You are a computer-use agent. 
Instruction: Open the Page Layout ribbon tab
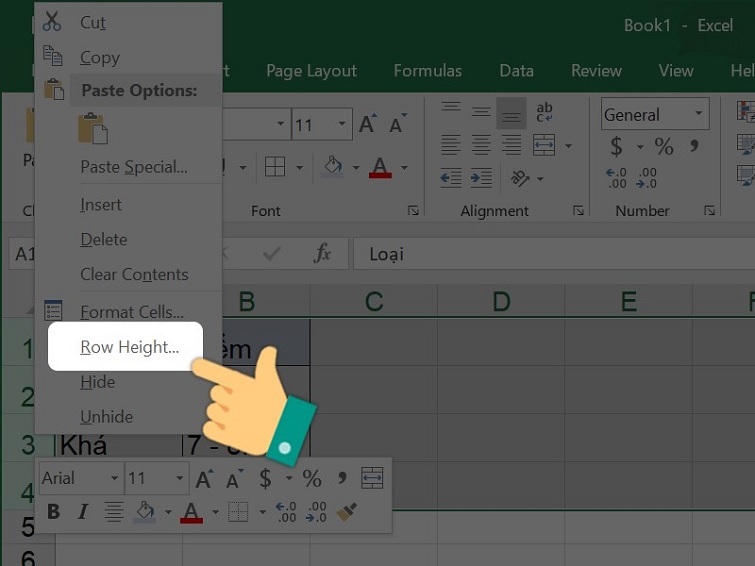[x=311, y=71]
